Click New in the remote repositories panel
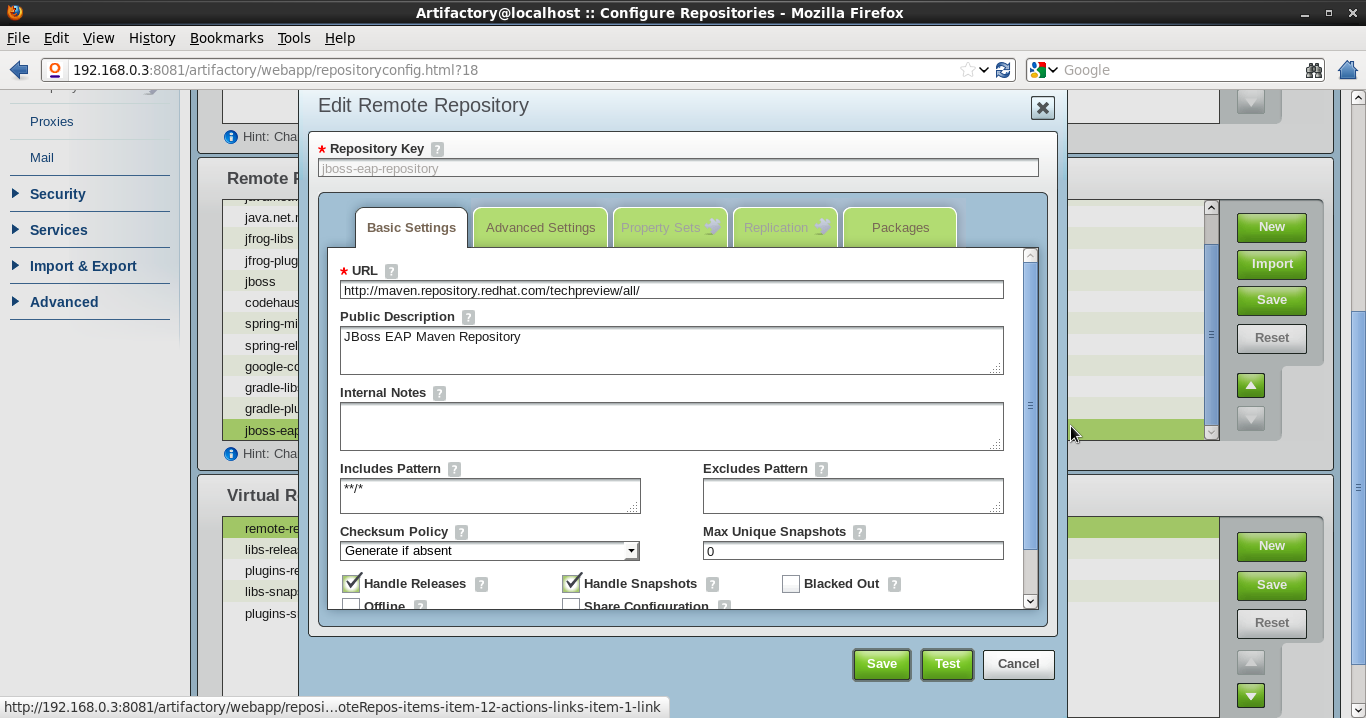The width and height of the screenshot is (1366, 718). [1272, 227]
